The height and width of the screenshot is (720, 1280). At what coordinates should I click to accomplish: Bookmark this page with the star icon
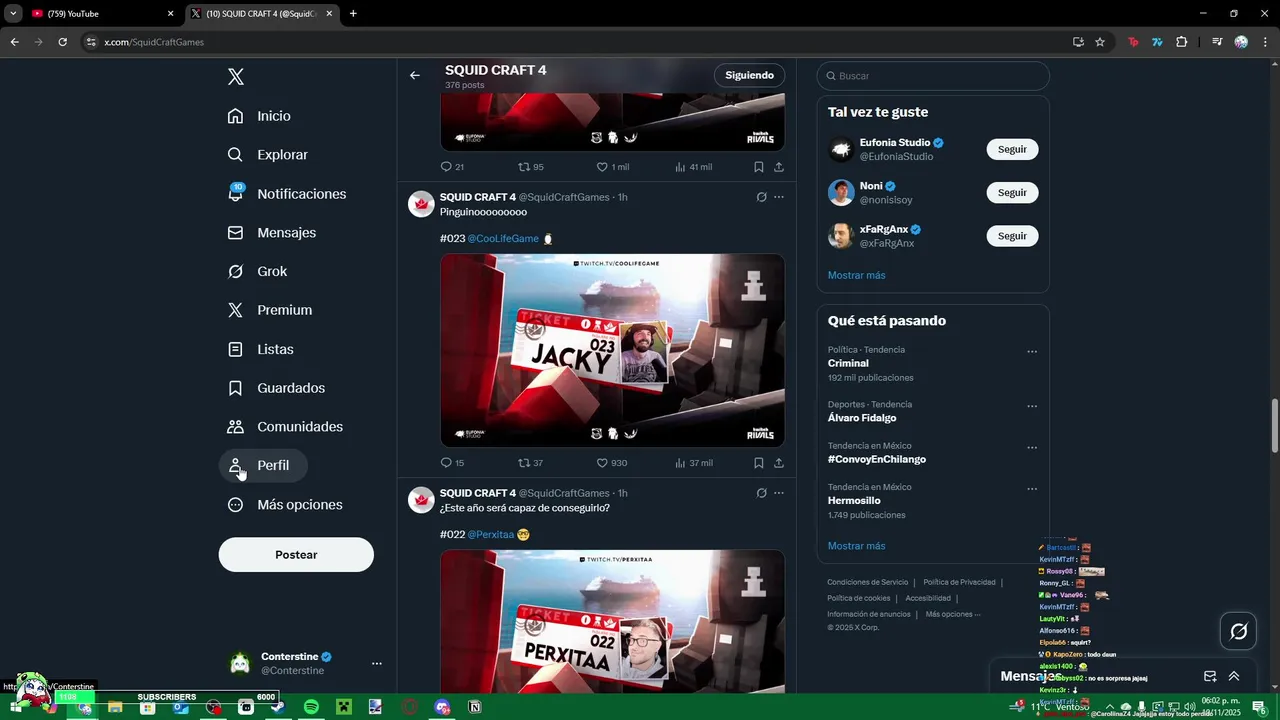tap(1100, 42)
